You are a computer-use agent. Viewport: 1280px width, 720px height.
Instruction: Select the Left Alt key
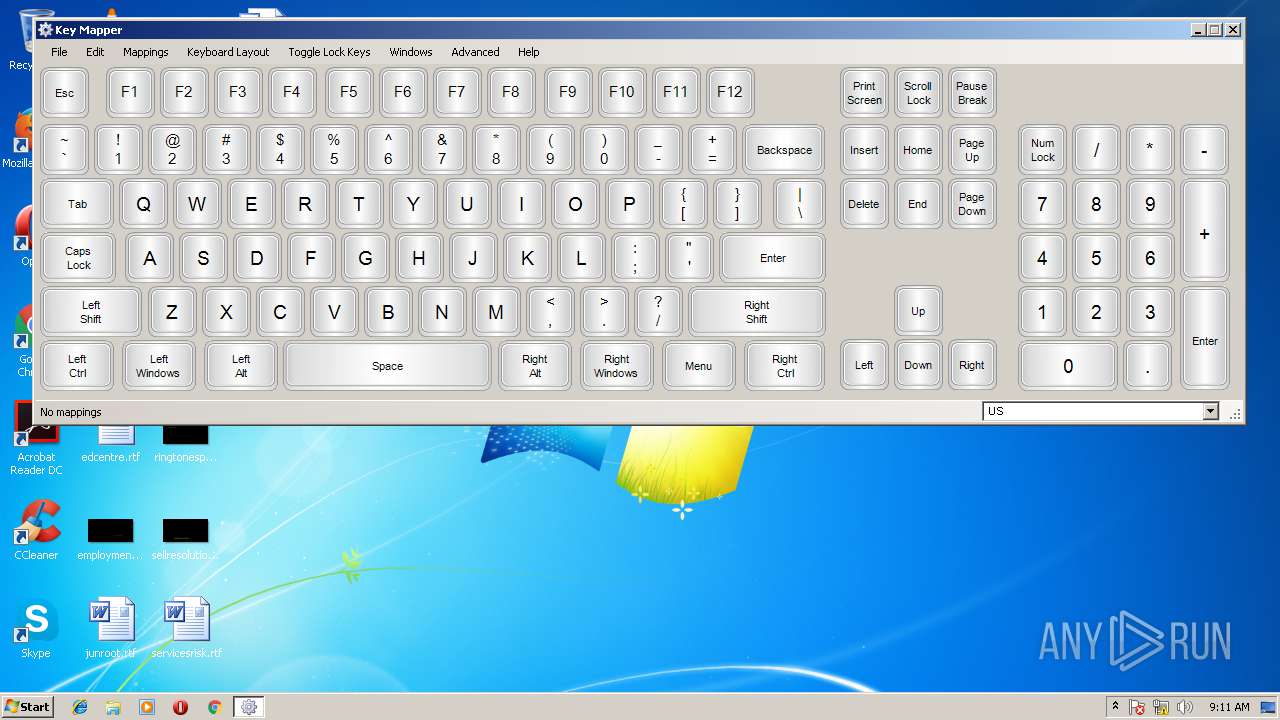[241, 366]
